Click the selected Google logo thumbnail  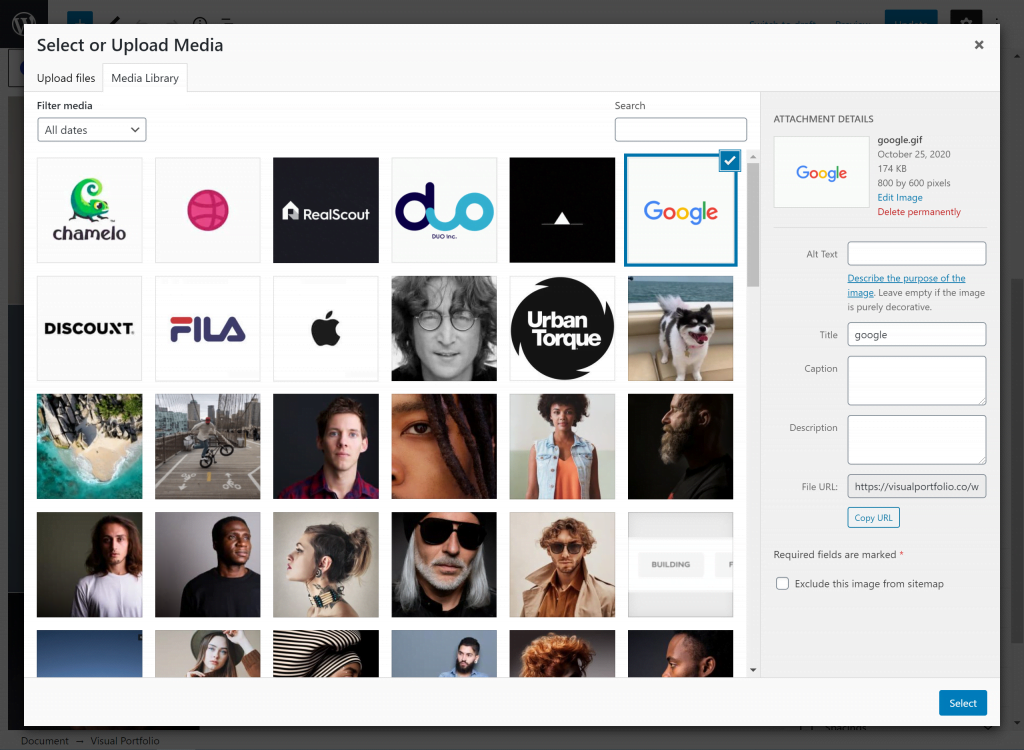[680, 210]
